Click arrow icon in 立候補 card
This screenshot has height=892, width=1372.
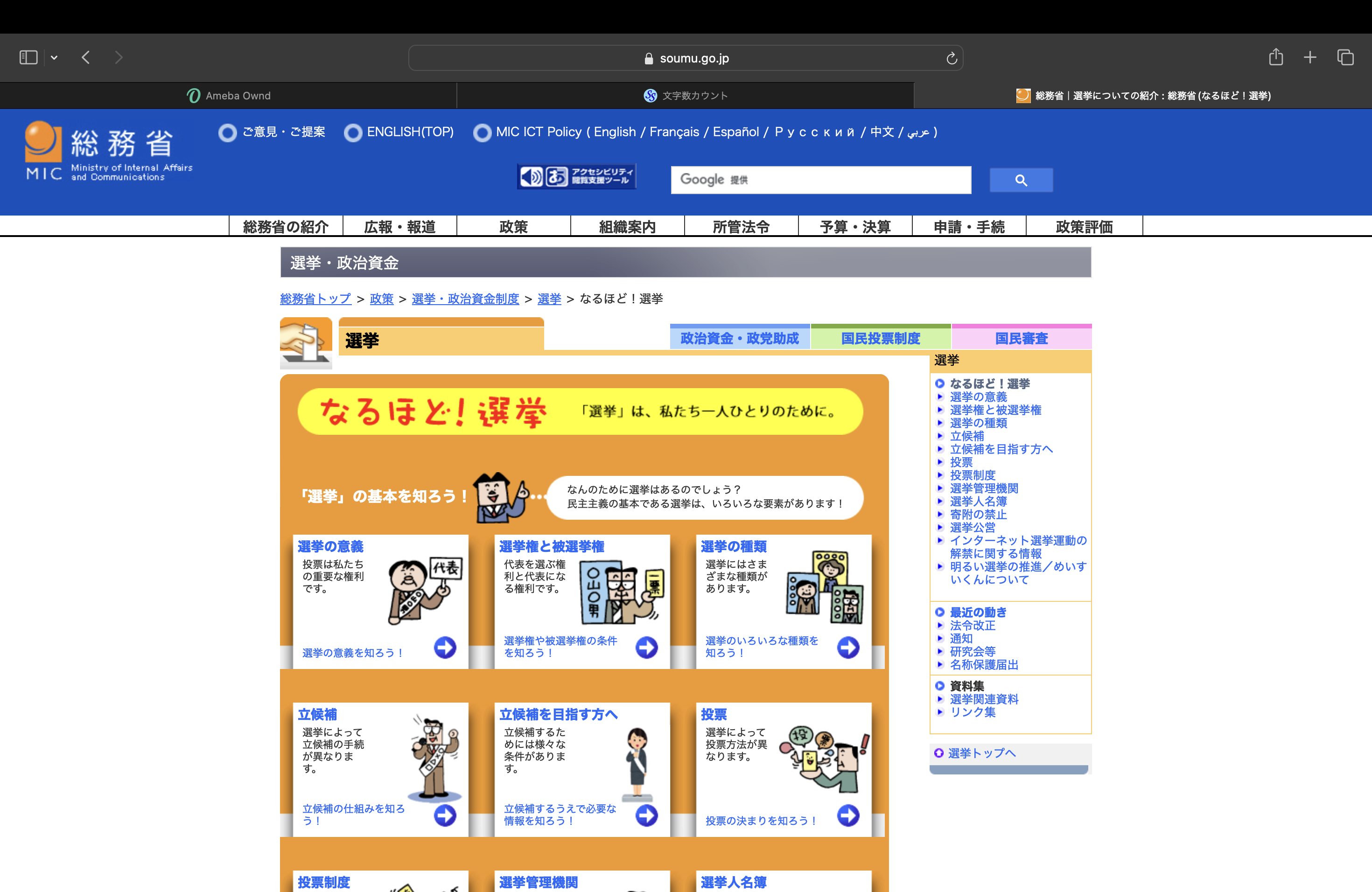pyautogui.click(x=445, y=815)
